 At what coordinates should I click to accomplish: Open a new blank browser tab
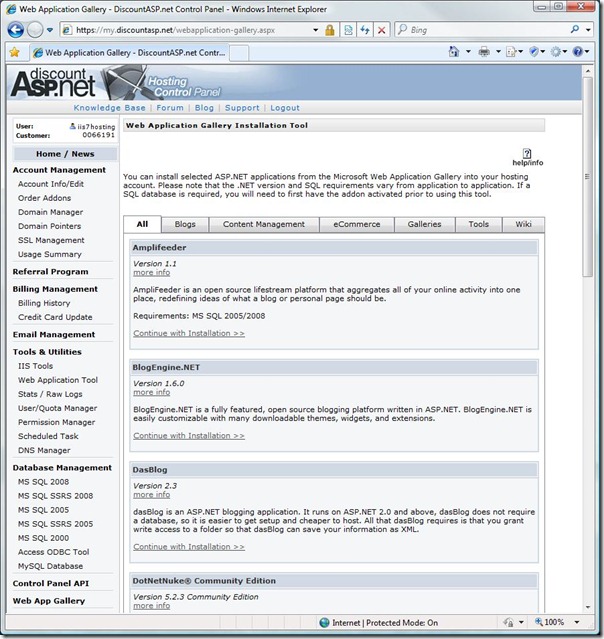pos(240,53)
